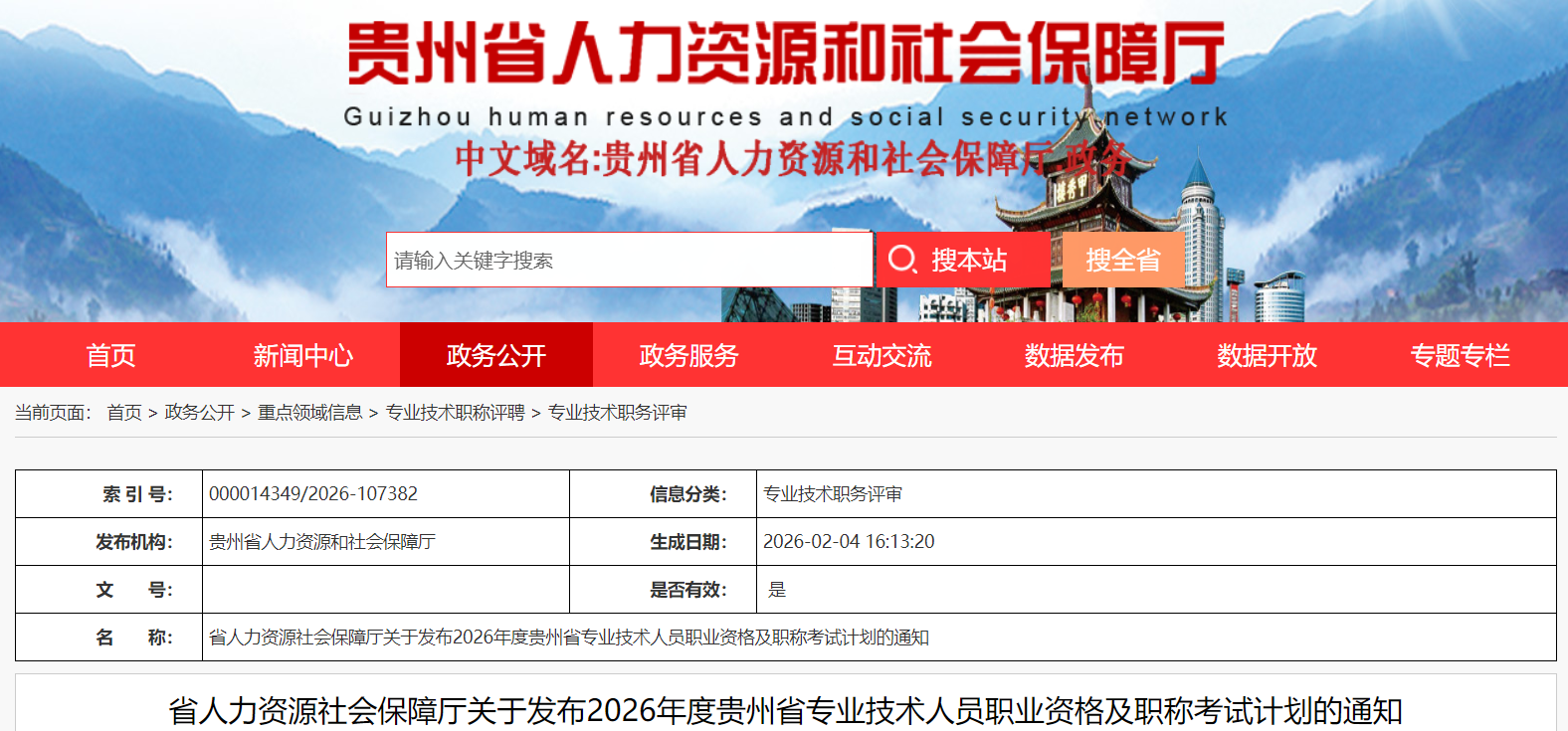Follow the 政务公开 breadcrumb link
This screenshot has width=1568, height=731.
tap(199, 413)
